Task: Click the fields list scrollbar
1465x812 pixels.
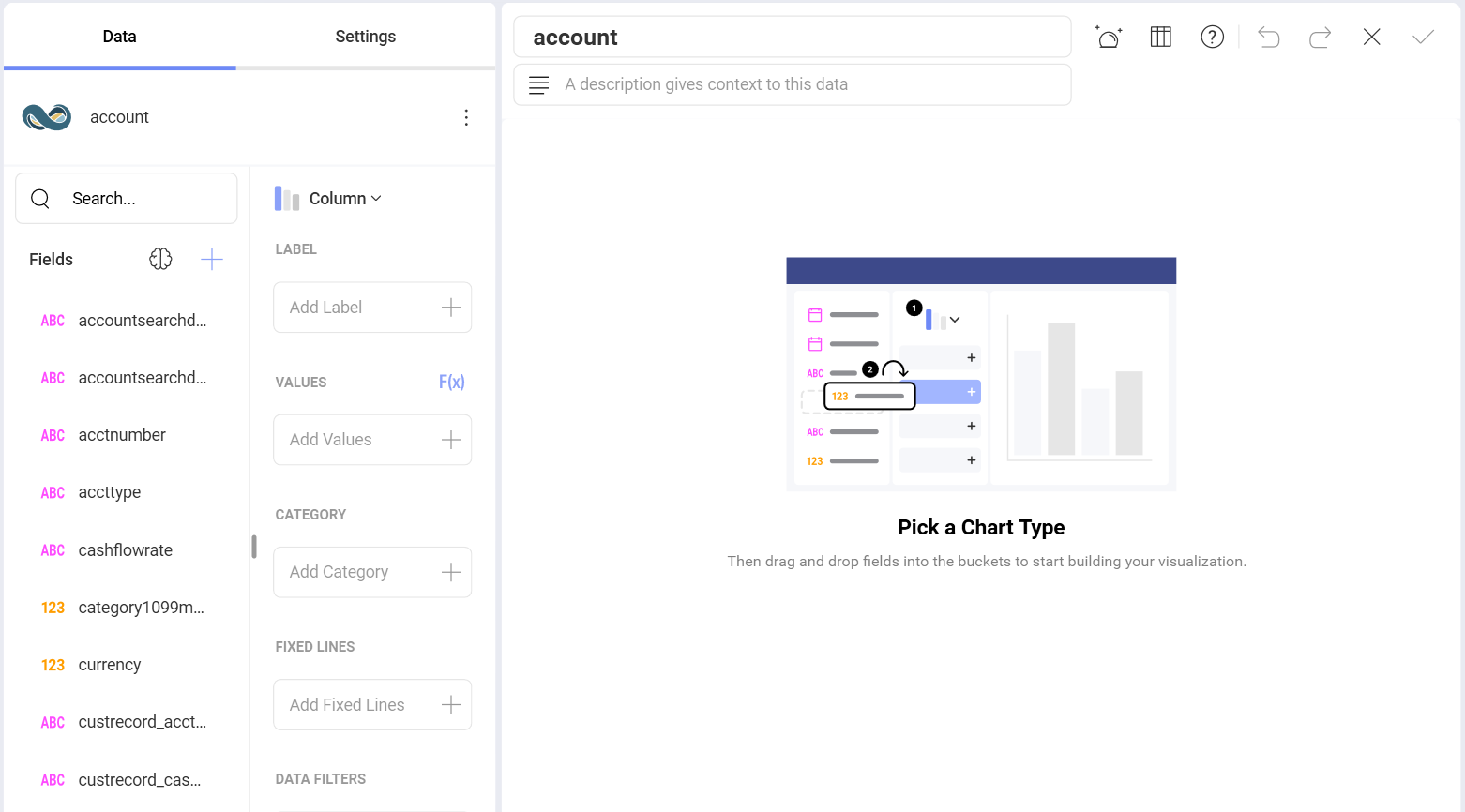Action: pyautogui.click(x=253, y=547)
